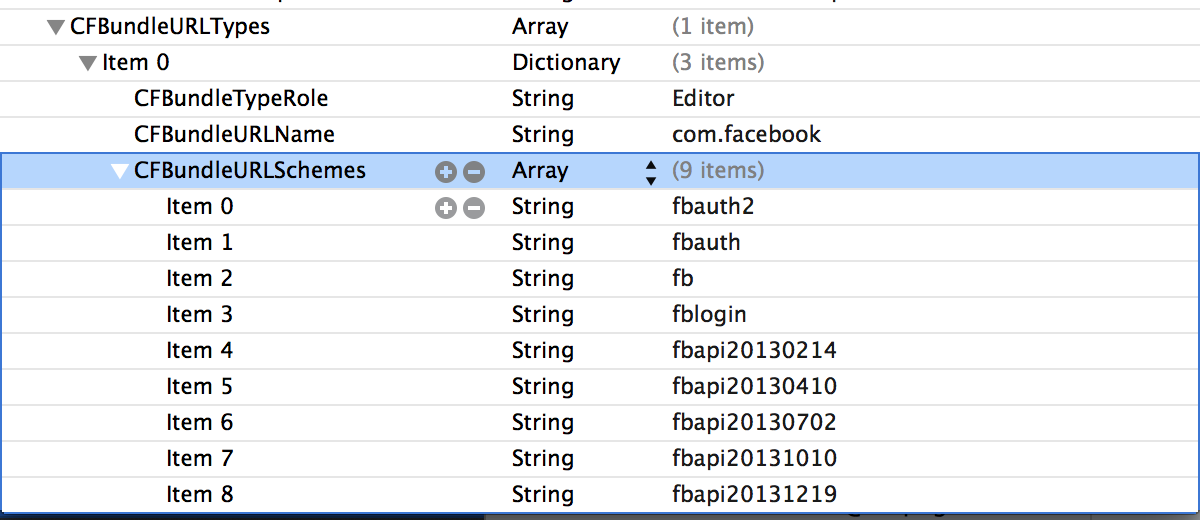This screenshot has height=520, width=1200.
Task: Select the fbauth value
Action: click(706, 242)
